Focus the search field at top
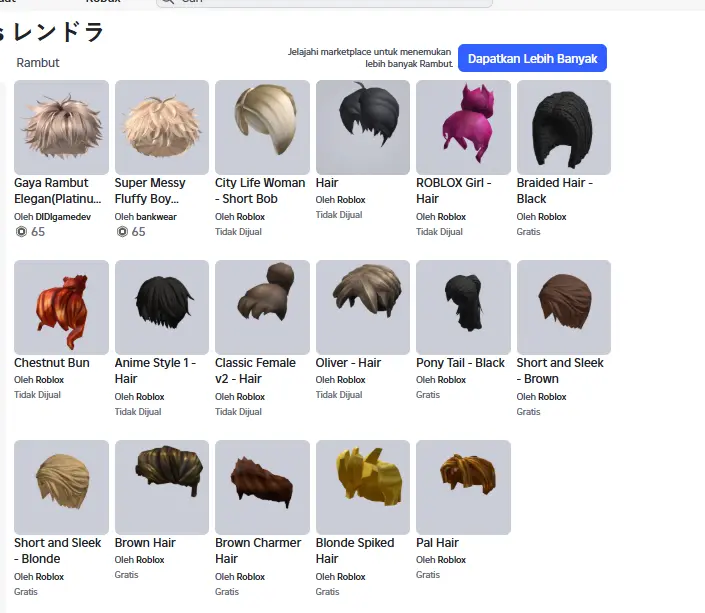This screenshot has width=705, height=613. (x=324, y=3)
